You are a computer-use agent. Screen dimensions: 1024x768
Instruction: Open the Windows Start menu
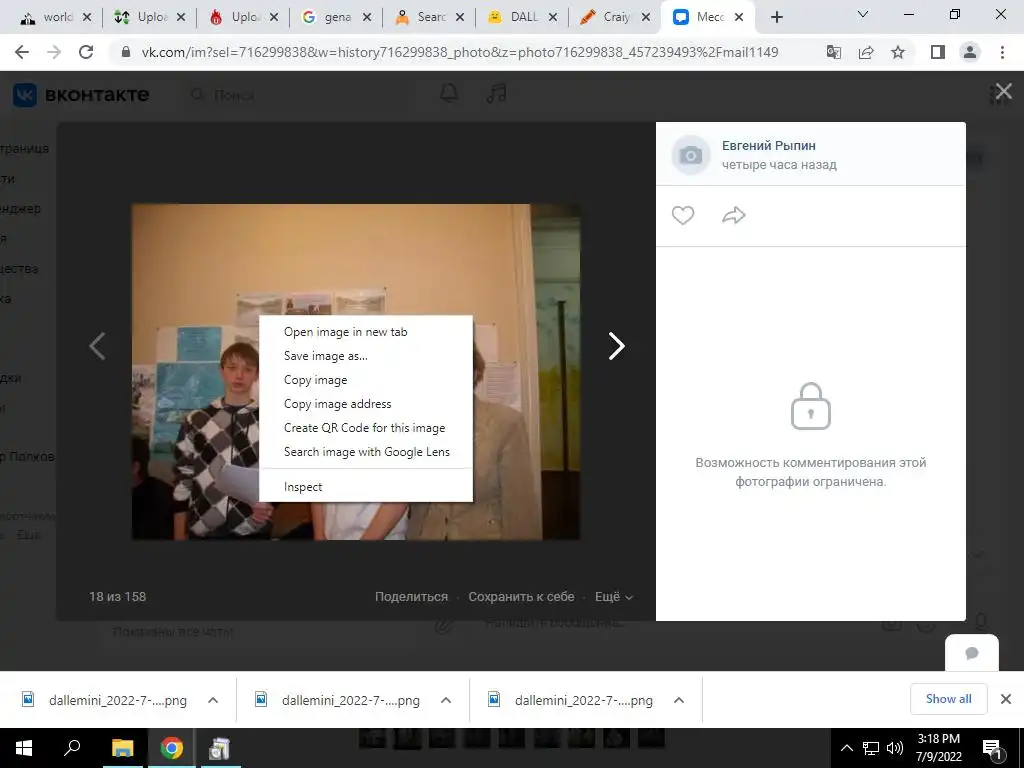point(23,748)
